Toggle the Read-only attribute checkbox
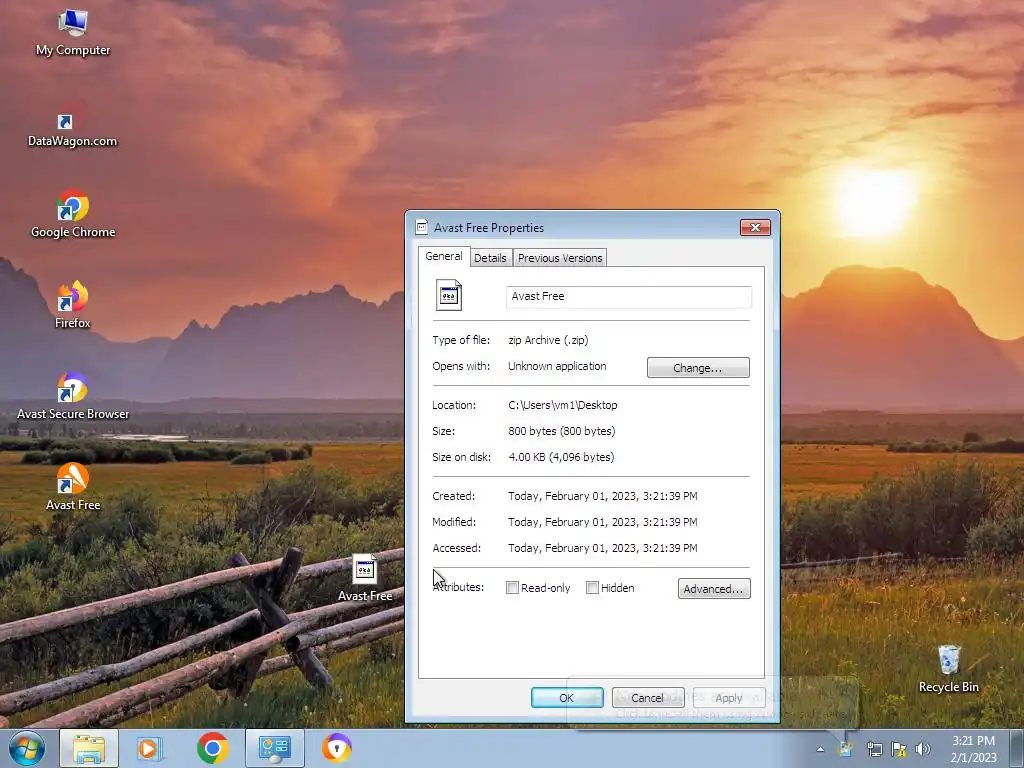The image size is (1024, 768). [513, 588]
